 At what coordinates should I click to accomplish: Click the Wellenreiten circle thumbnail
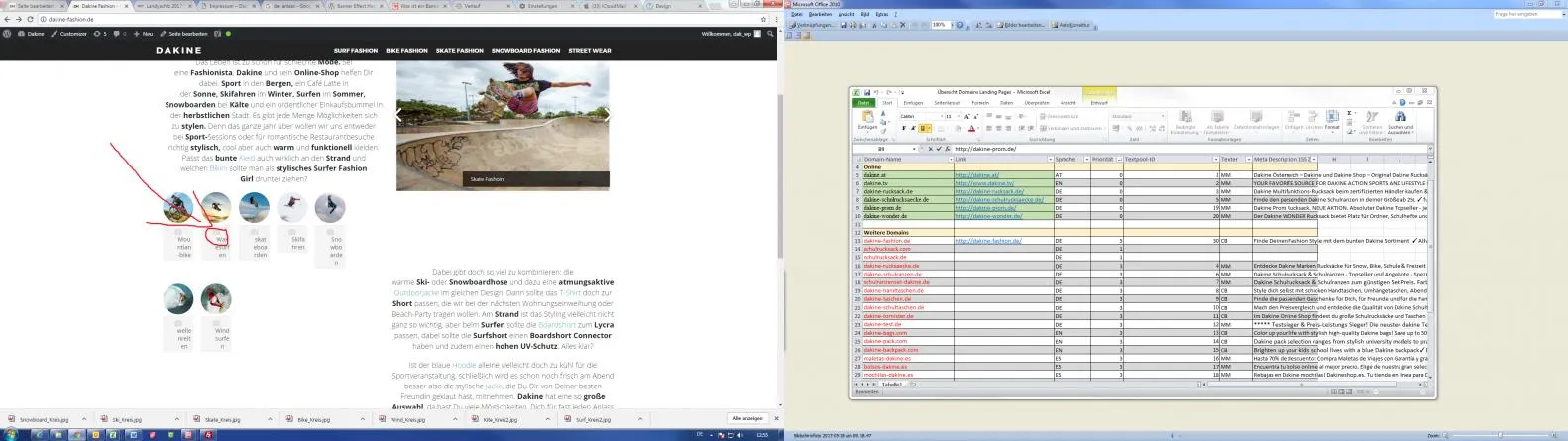[x=178, y=298]
